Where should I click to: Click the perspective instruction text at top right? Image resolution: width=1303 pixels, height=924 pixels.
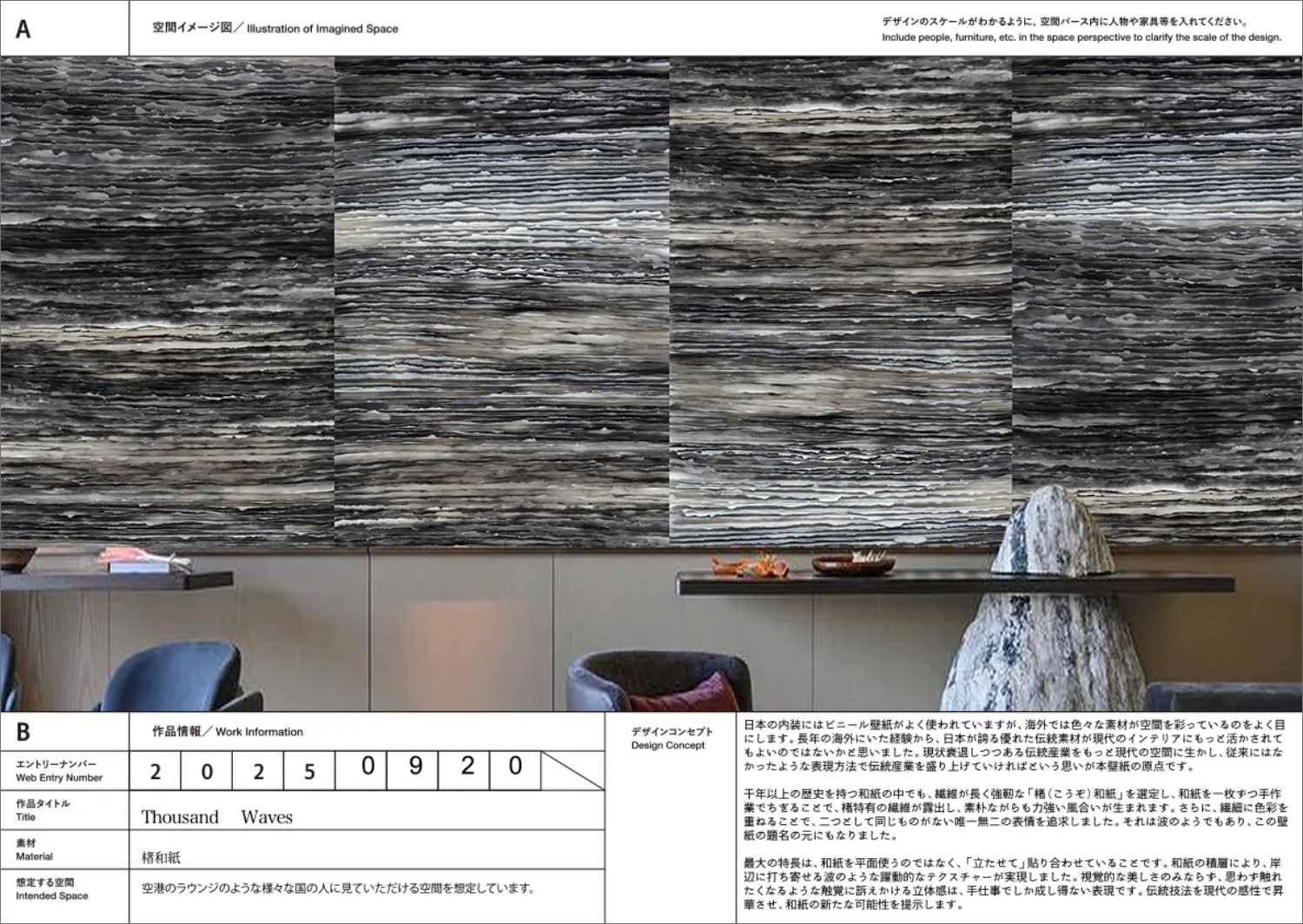1081,30
